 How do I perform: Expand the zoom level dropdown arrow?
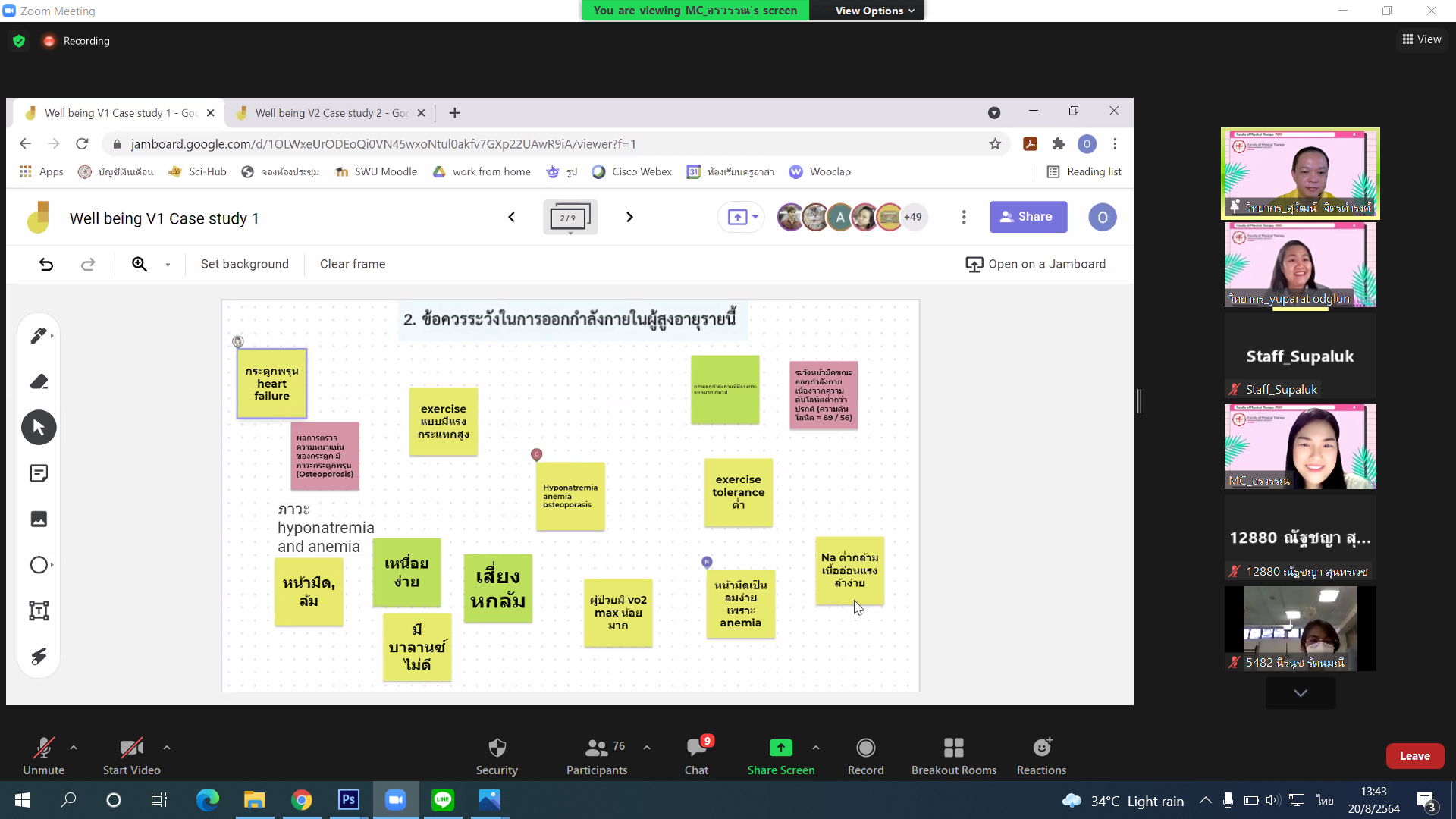(x=168, y=265)
